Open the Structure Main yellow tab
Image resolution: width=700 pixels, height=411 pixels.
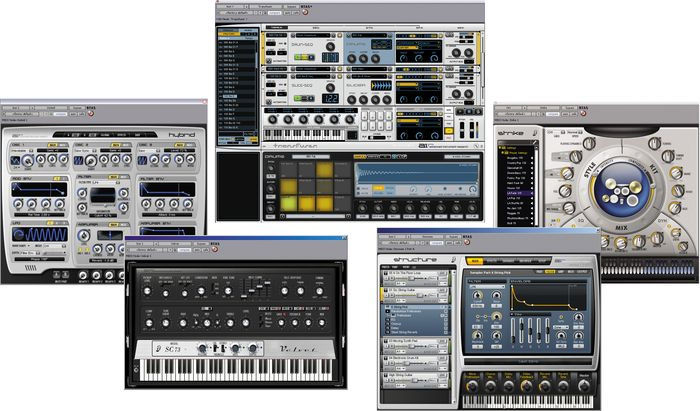474,261
